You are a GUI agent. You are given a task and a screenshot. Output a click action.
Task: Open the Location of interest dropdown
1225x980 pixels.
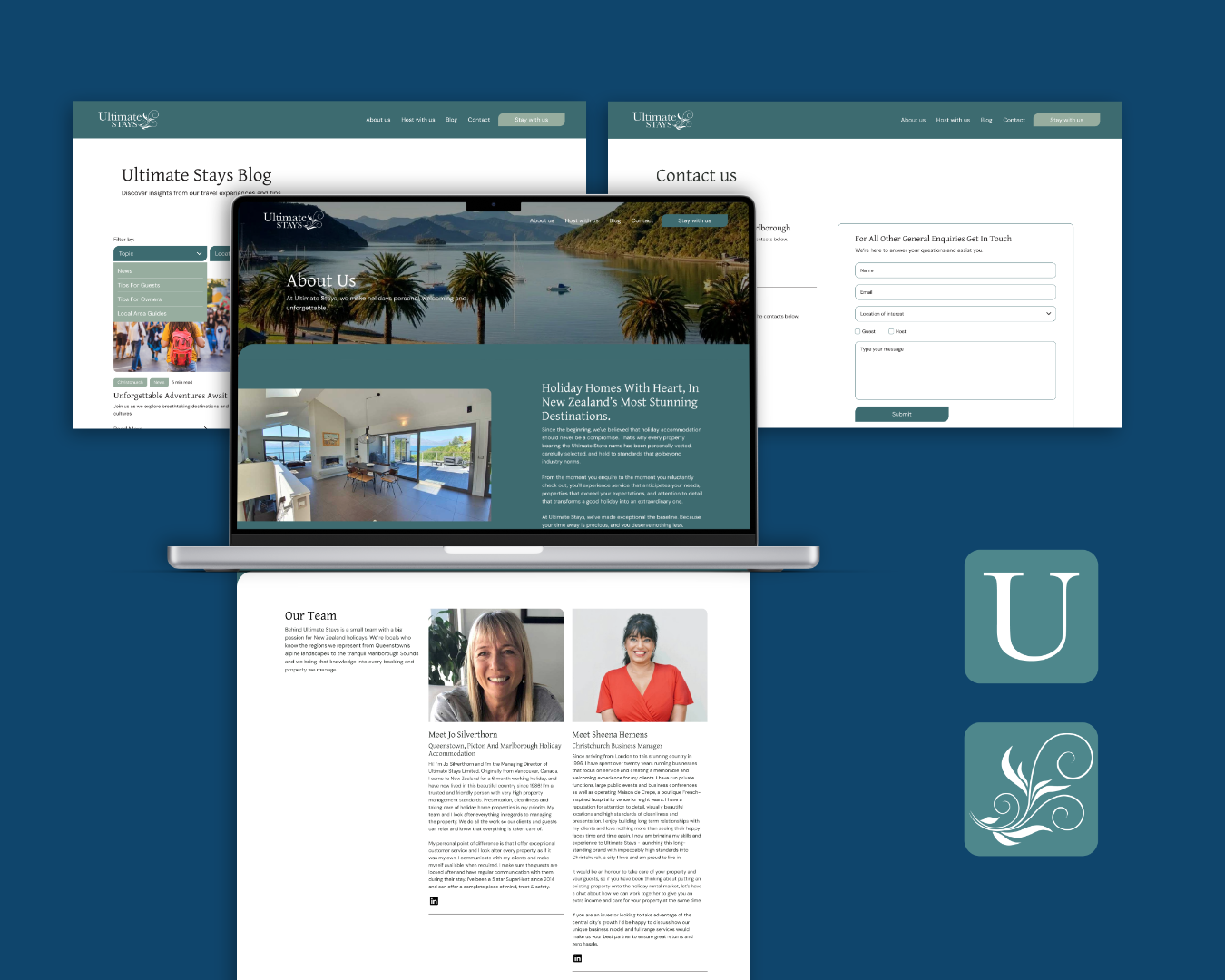point(955,314)
